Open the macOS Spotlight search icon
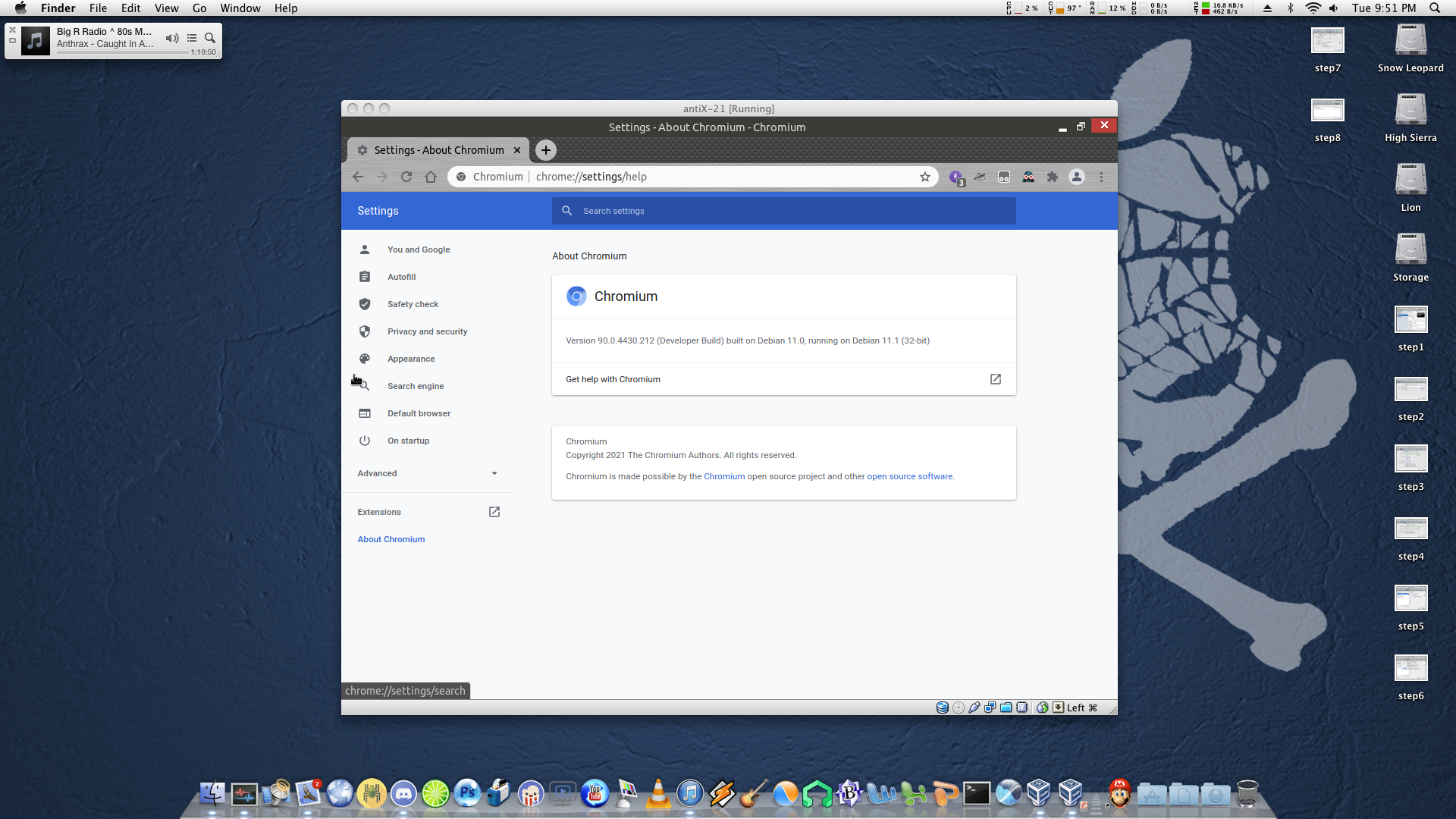 pyautogui.click(x=1434, y=8)
